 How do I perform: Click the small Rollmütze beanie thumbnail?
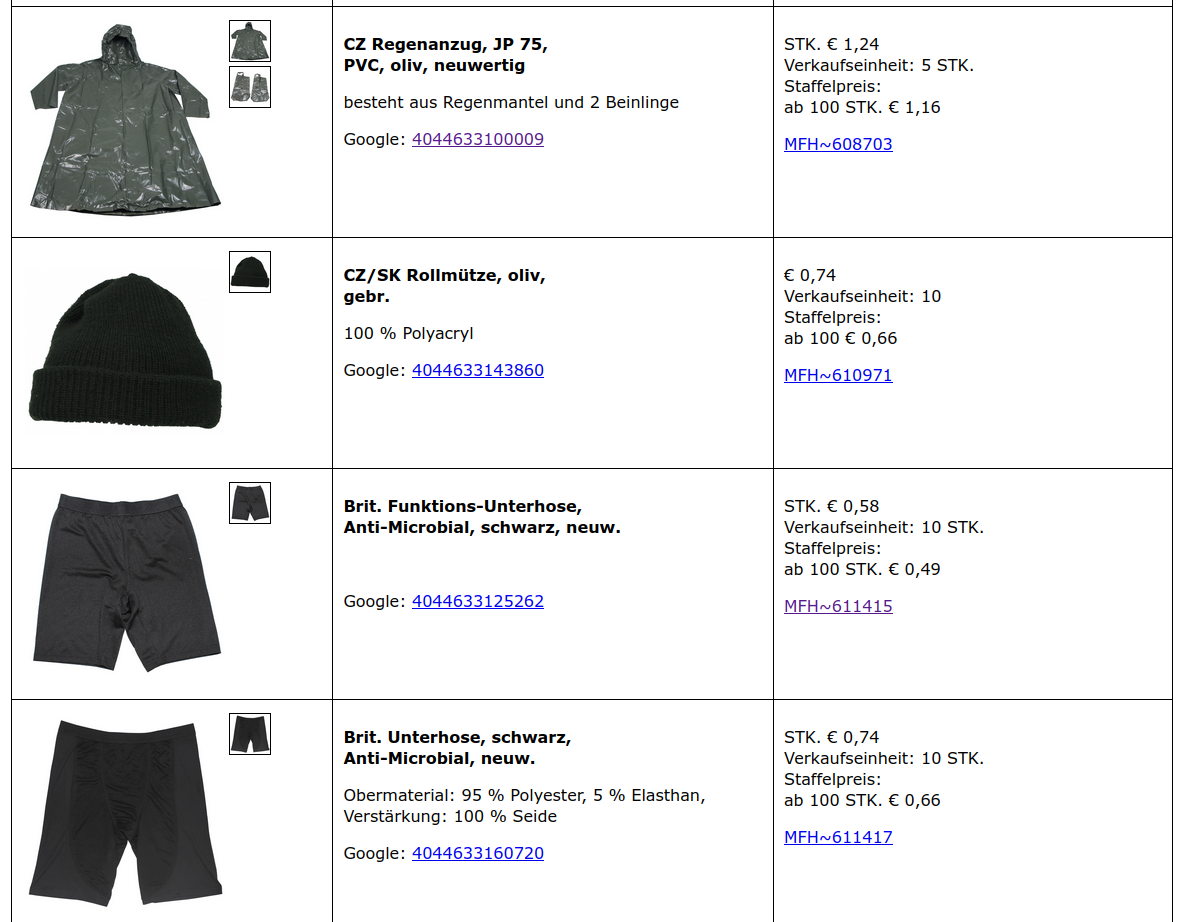[x=249, y=272]
